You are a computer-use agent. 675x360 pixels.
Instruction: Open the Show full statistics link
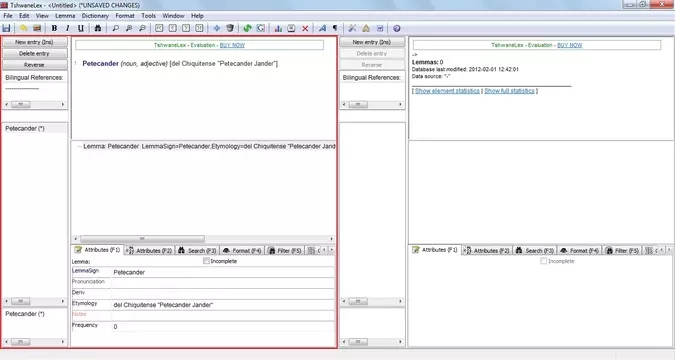[509, 91]
